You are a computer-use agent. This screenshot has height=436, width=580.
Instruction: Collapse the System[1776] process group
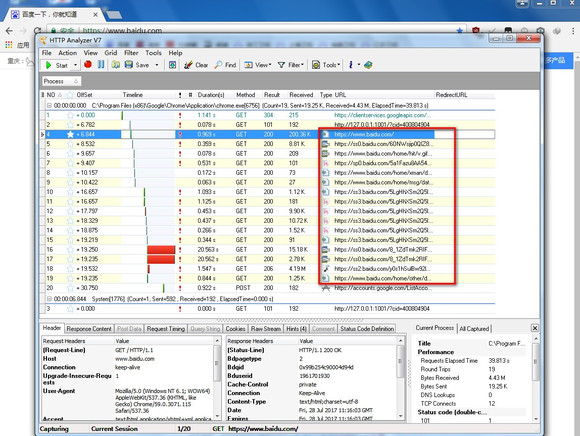point(49,298)
